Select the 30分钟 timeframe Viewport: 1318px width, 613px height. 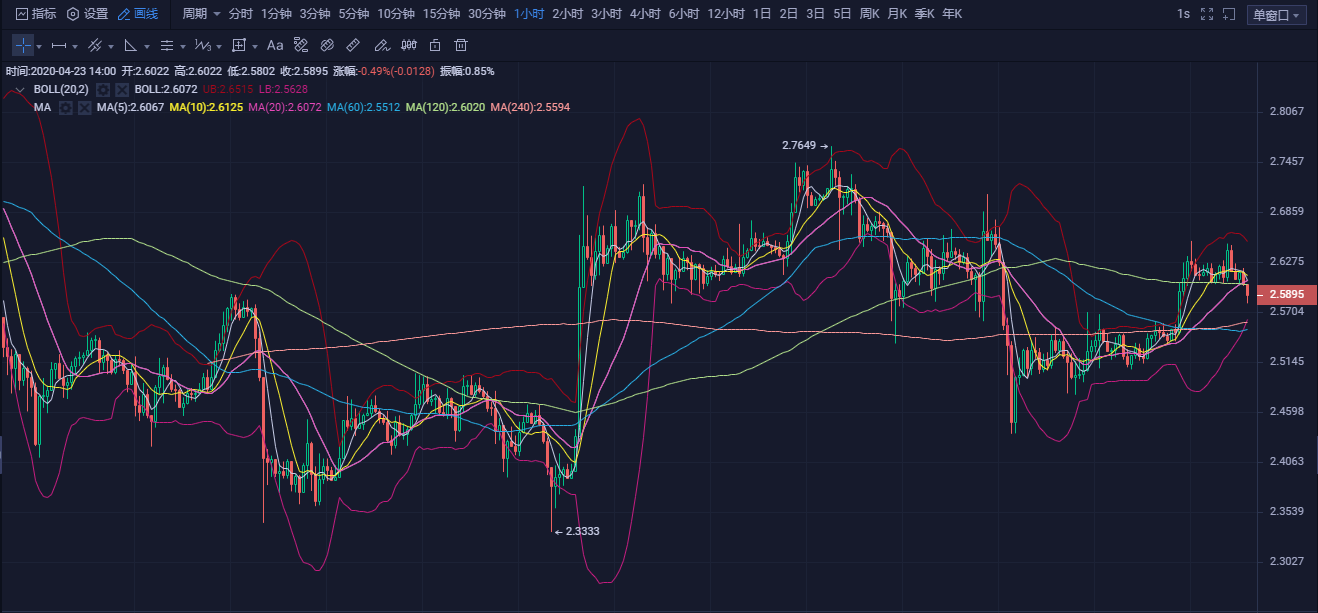[487, 14]
